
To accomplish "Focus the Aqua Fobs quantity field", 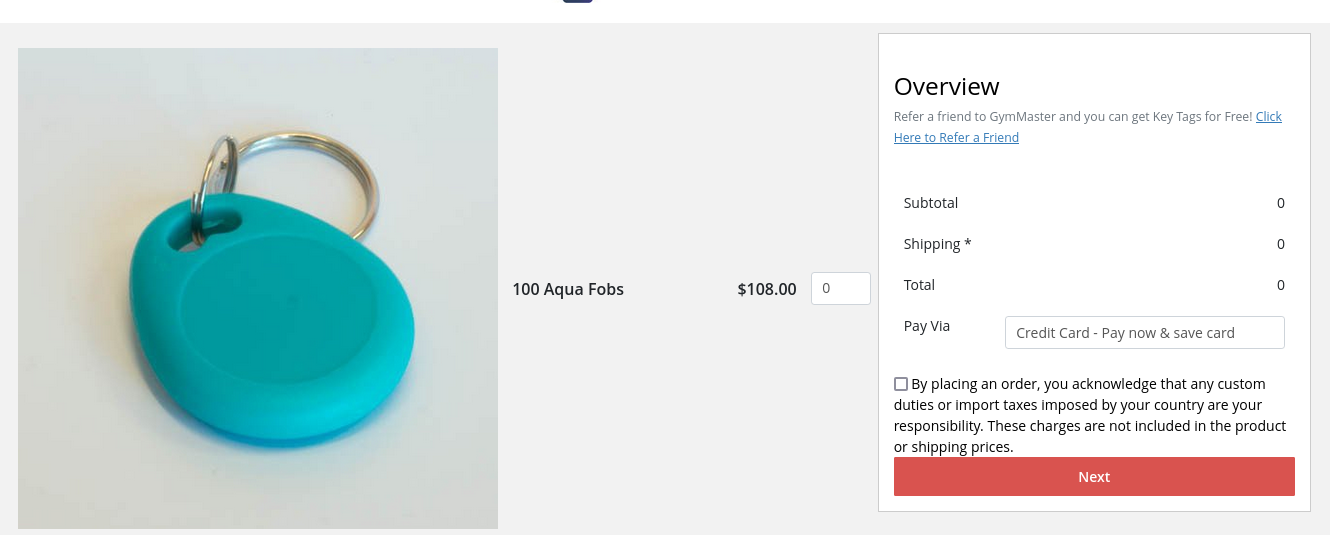I will point(840,289).
